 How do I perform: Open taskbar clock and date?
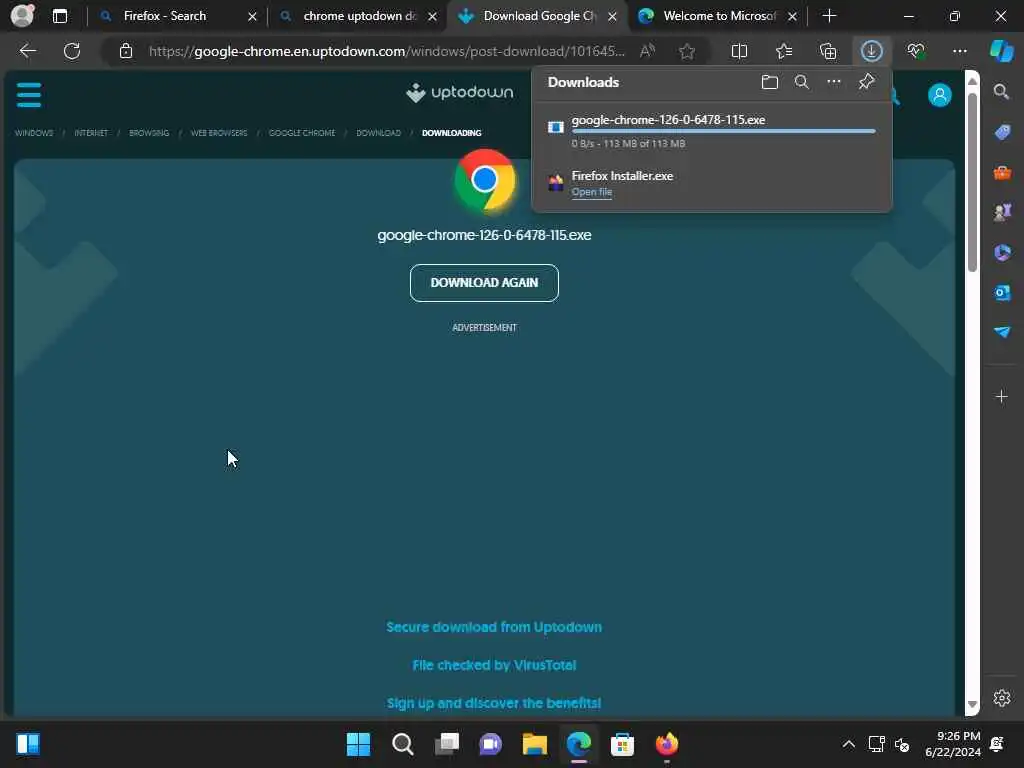click(953, 744)
